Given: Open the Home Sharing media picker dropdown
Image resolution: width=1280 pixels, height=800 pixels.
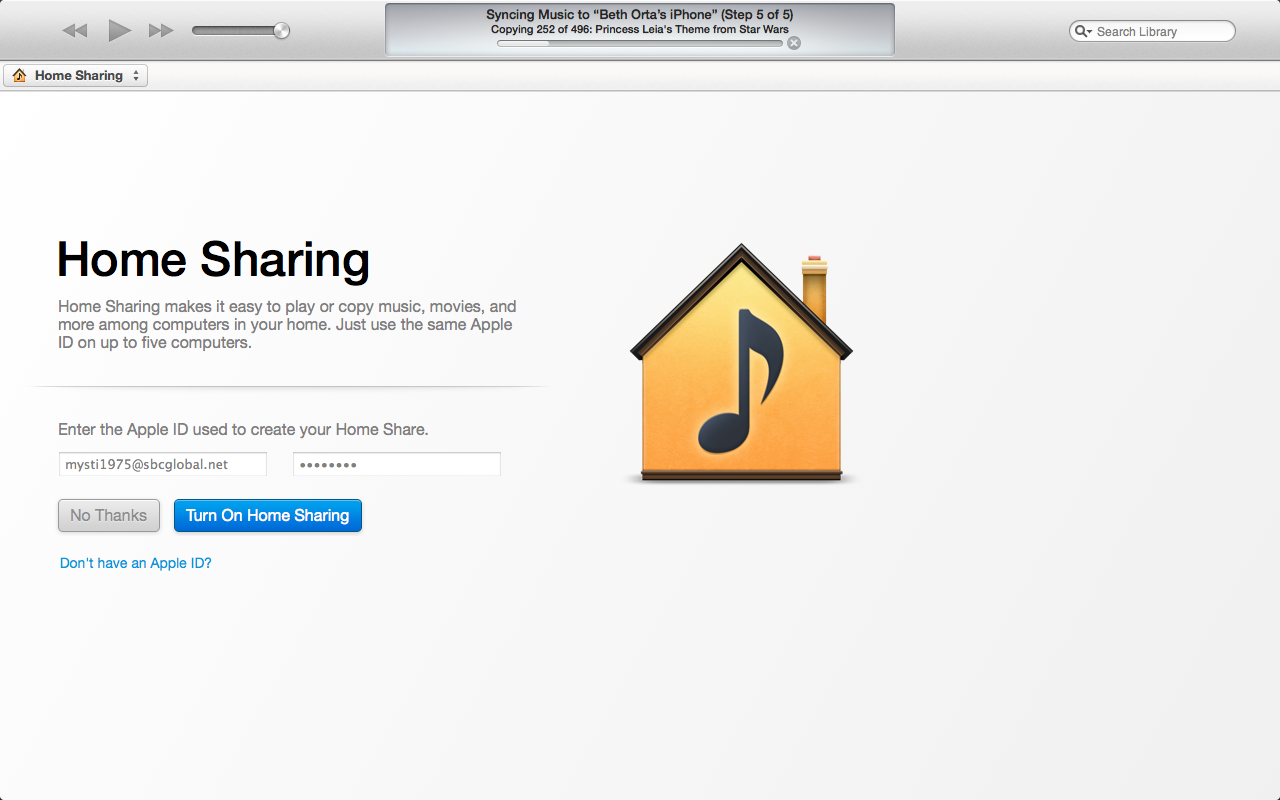Looking at the screenshot, I should [x=75, y=75].
